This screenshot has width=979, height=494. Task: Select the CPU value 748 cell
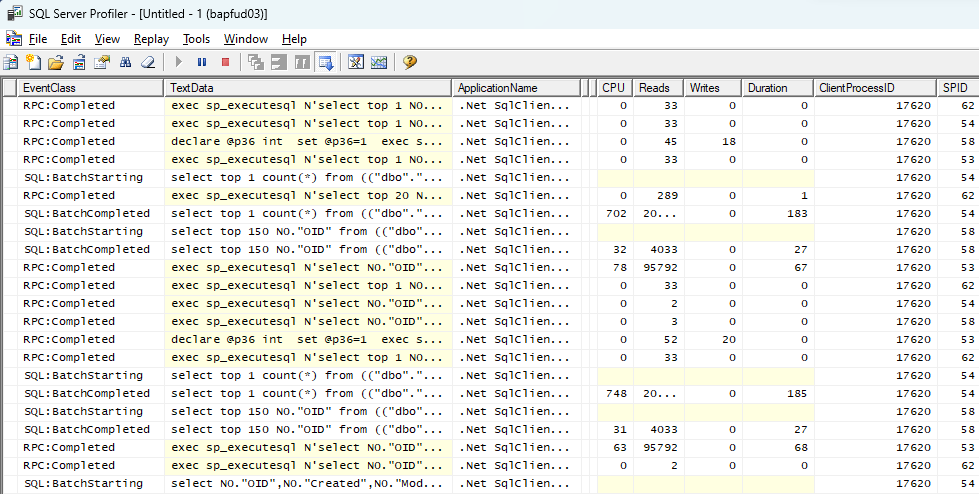pos(614,393)
